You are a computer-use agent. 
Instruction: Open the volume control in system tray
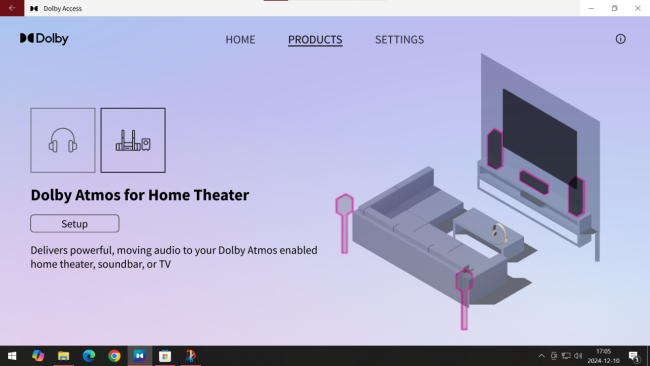coord(578,356)
